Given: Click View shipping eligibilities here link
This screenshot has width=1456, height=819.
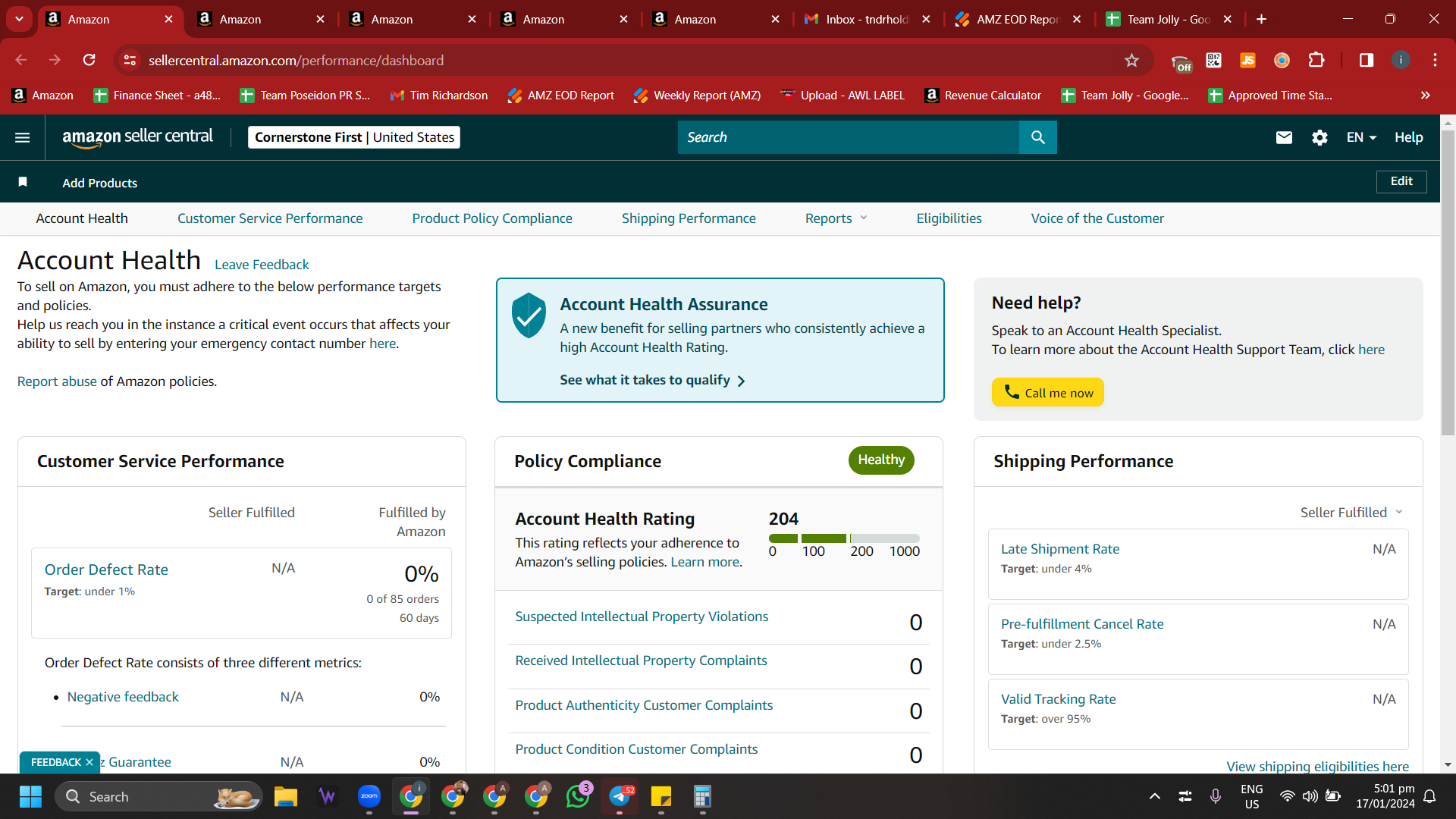Looking at the screenshot, I should point(1317,766).
